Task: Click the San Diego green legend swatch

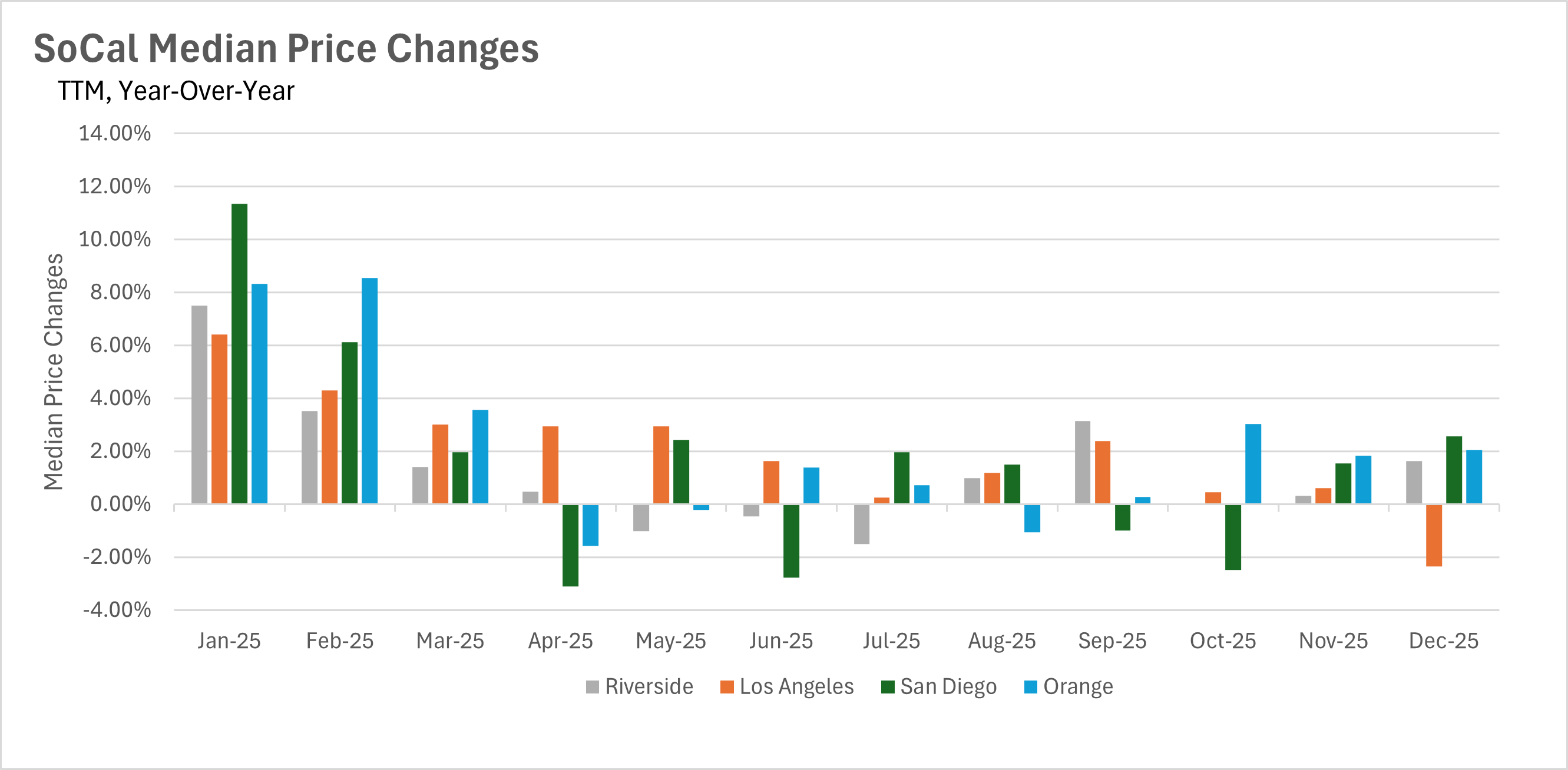Action: (x=888, y=687)
